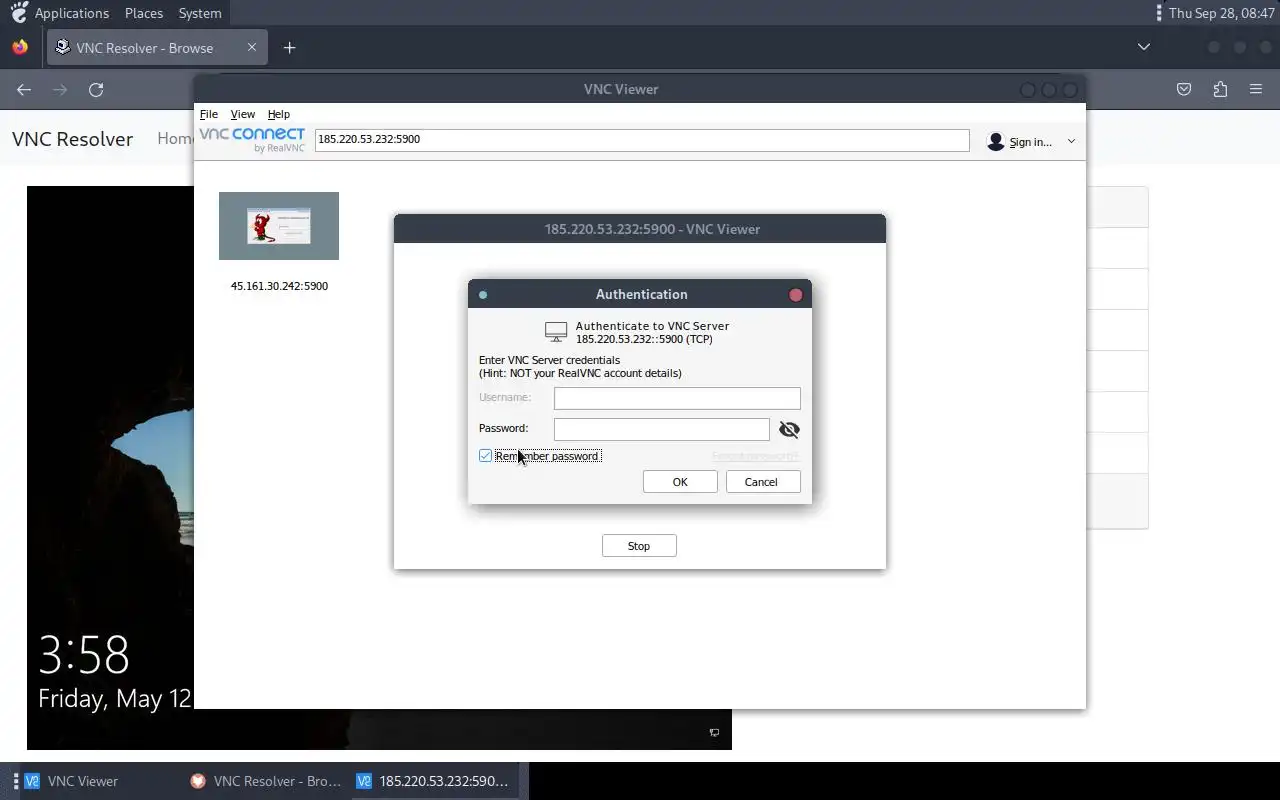Click the computer monitor icon in Authentication dialog
Viewport: 1280px width, 800px height.
tap(556, 332)
